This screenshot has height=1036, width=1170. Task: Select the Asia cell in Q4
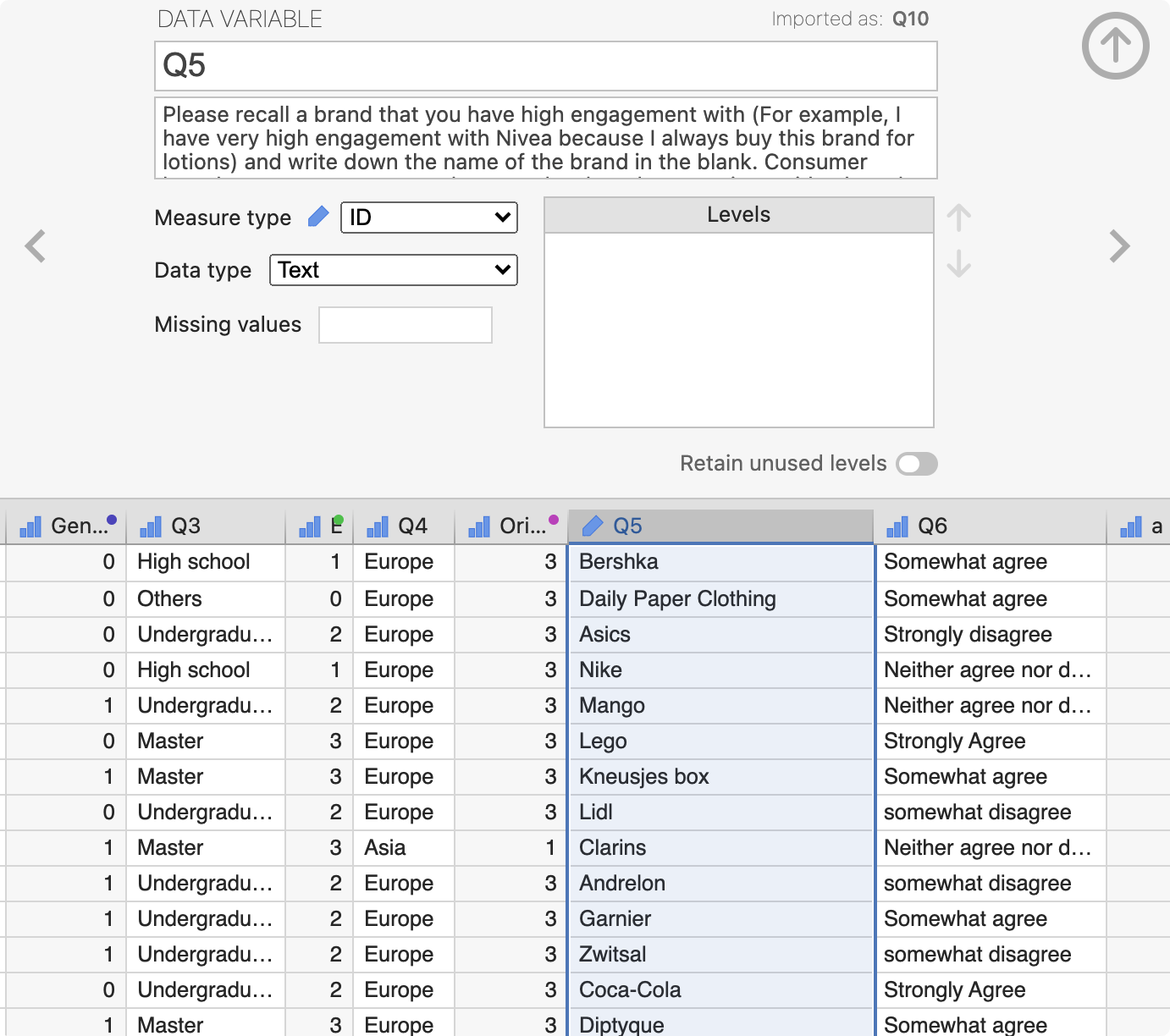click(404, 848)
